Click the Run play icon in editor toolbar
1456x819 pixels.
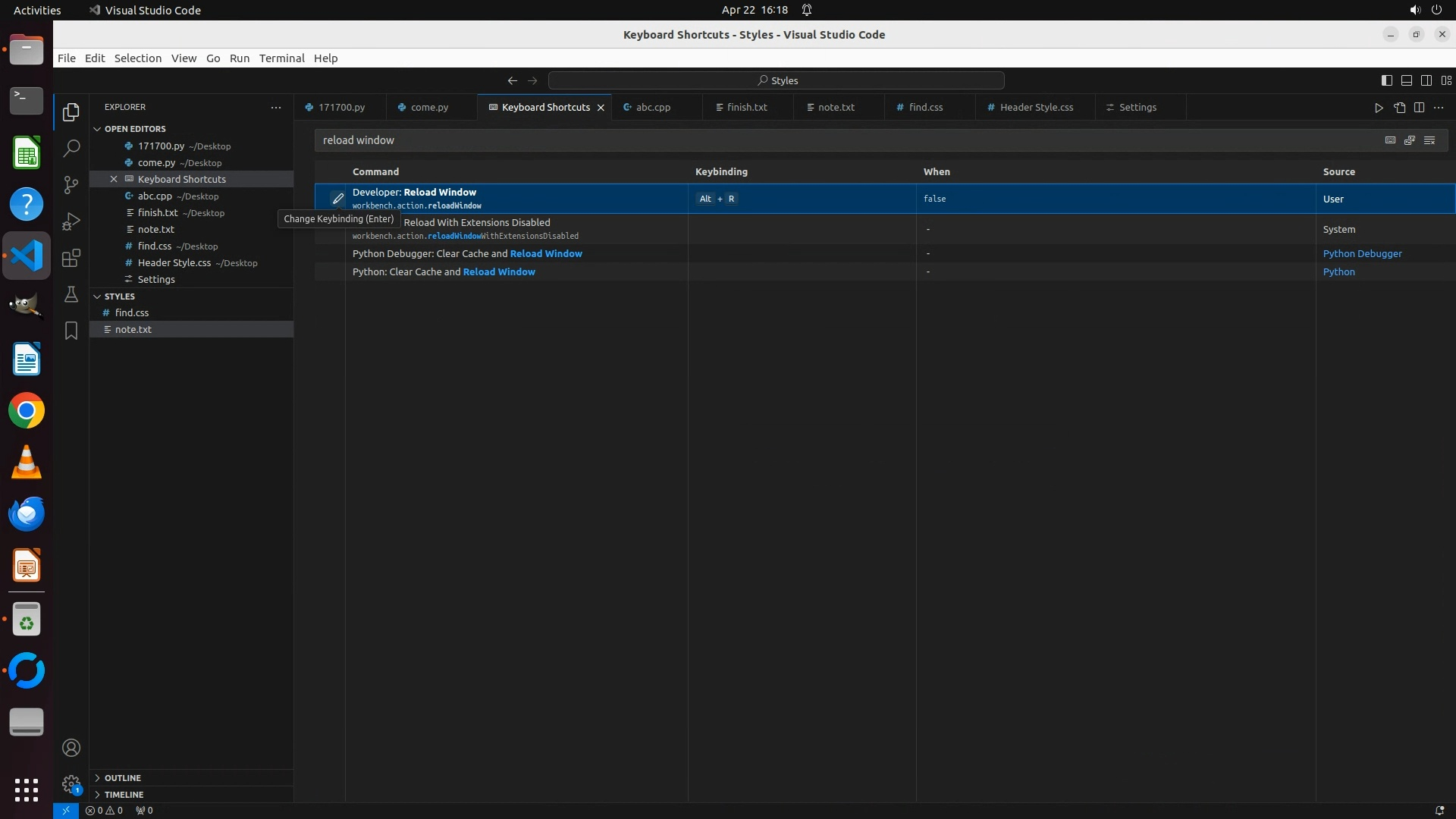(x=1379, y=108)
